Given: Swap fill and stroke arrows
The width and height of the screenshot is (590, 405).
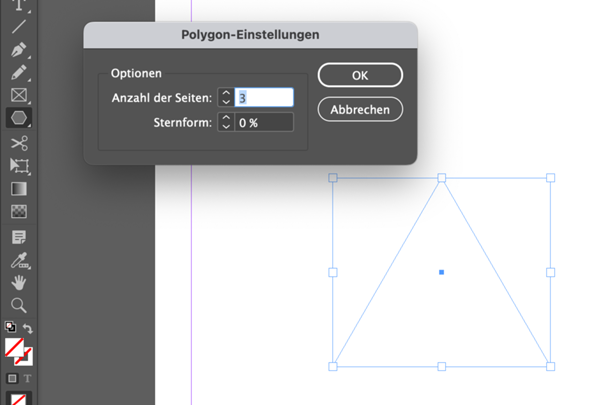Looking at the screenshot, I should coord(28,329).
